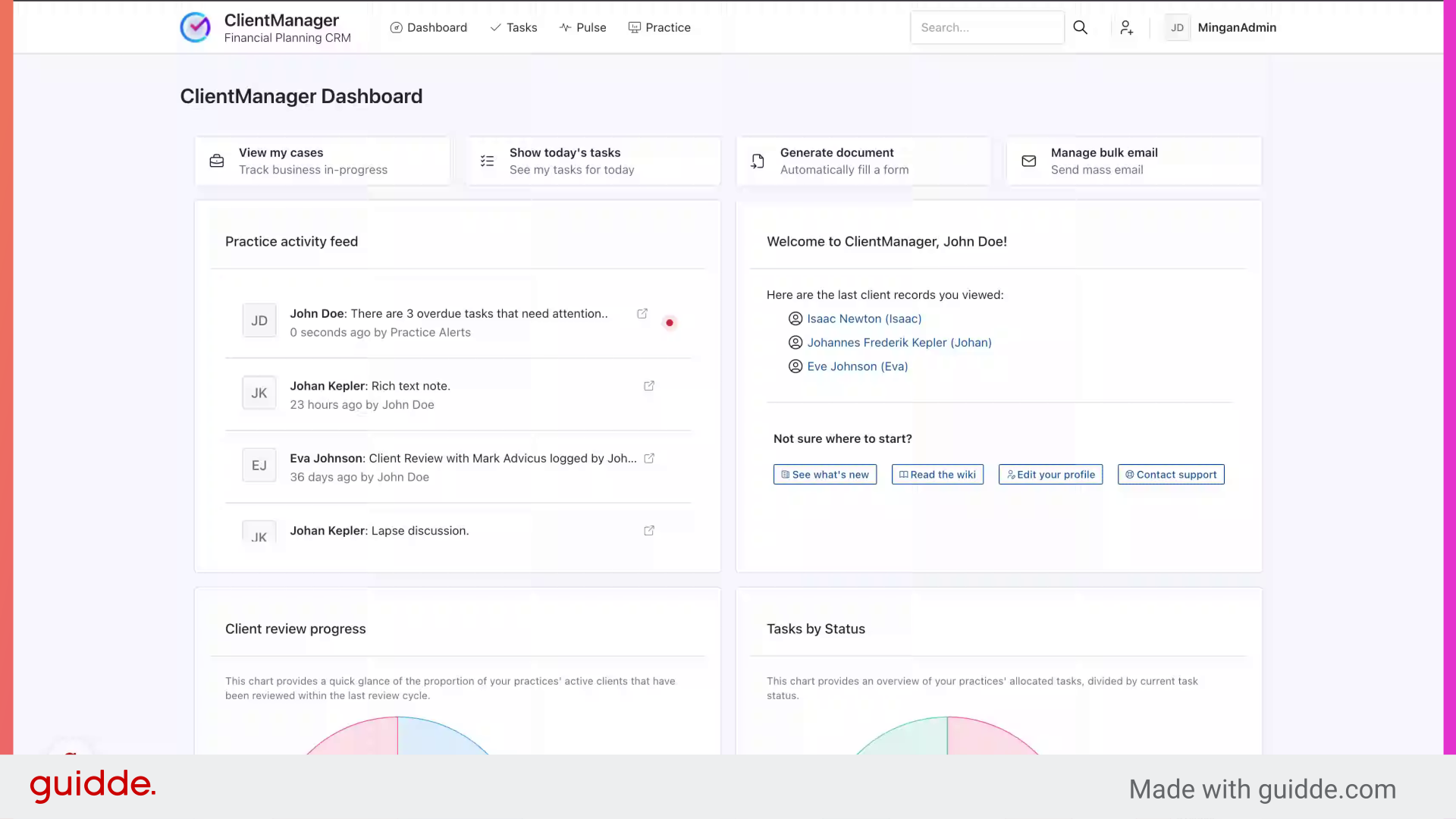Open Isaac Newton client record link
Viewport: 1456px width, 819px height.
(864, 318)
